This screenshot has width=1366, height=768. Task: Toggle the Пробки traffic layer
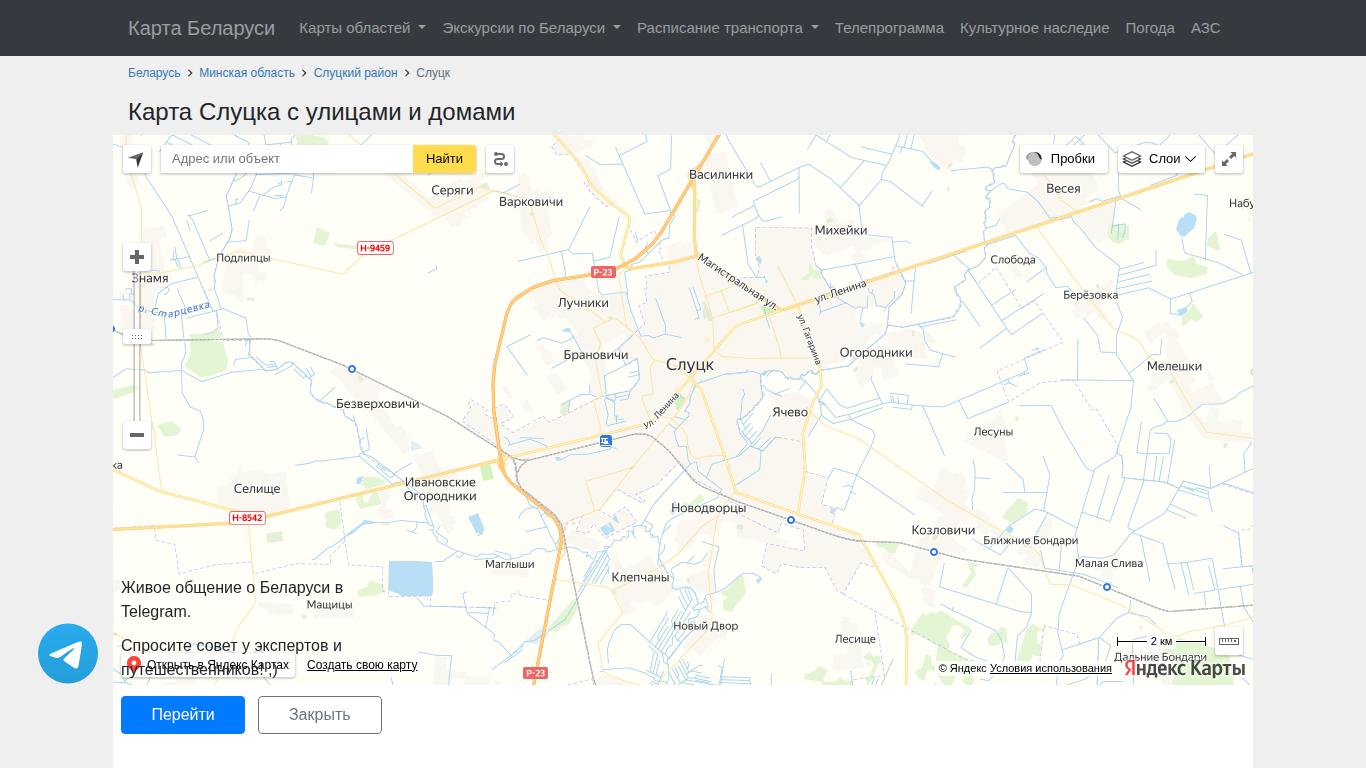click(x=1064, y=159)
